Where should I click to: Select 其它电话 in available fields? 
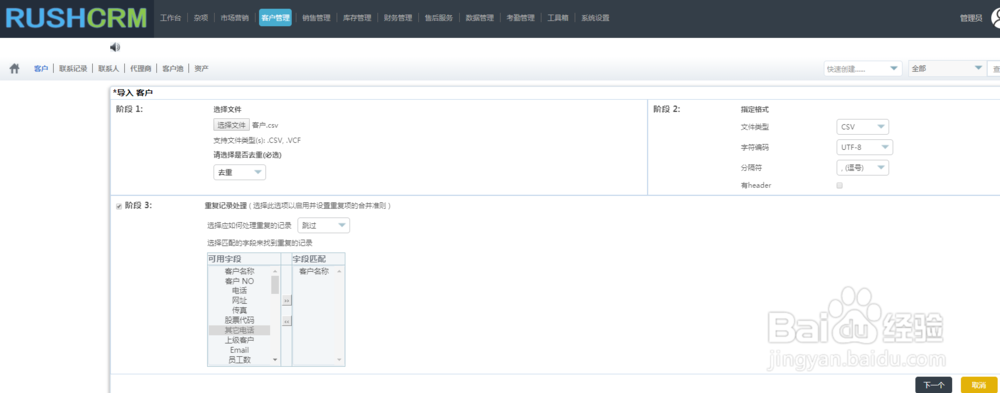pyautogui.click(x=239, y=330)
